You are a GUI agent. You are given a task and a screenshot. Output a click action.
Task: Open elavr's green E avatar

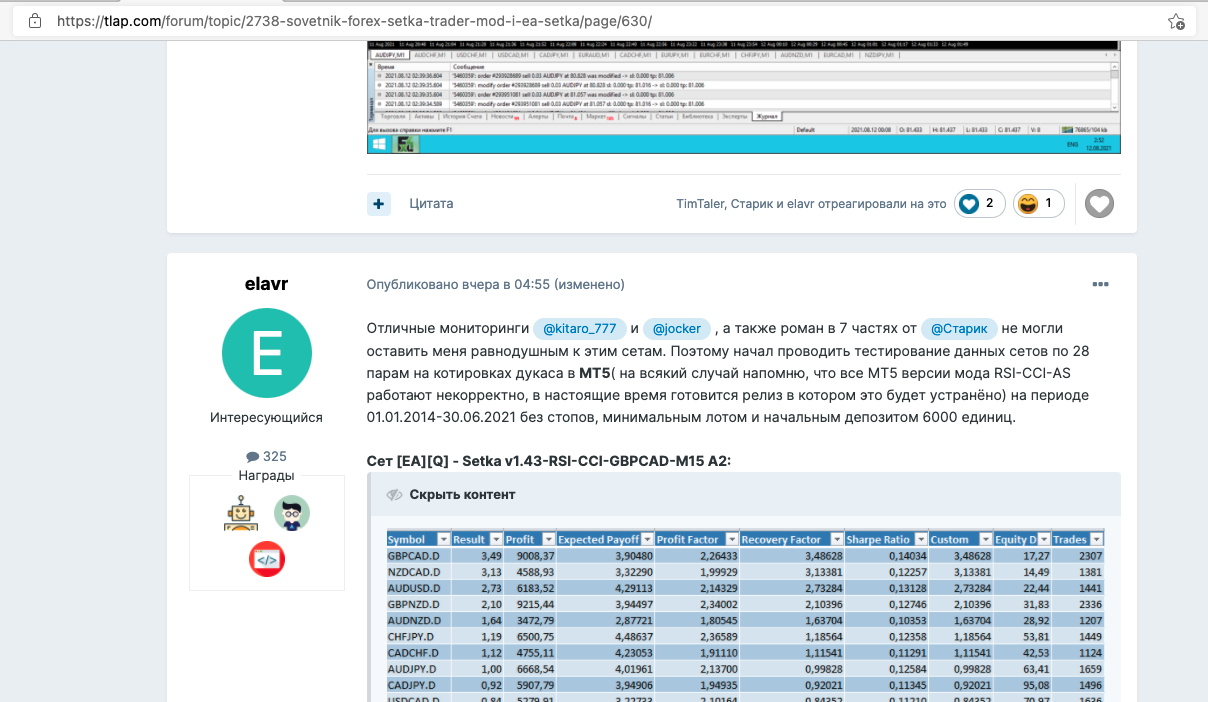tap(267, 353)
